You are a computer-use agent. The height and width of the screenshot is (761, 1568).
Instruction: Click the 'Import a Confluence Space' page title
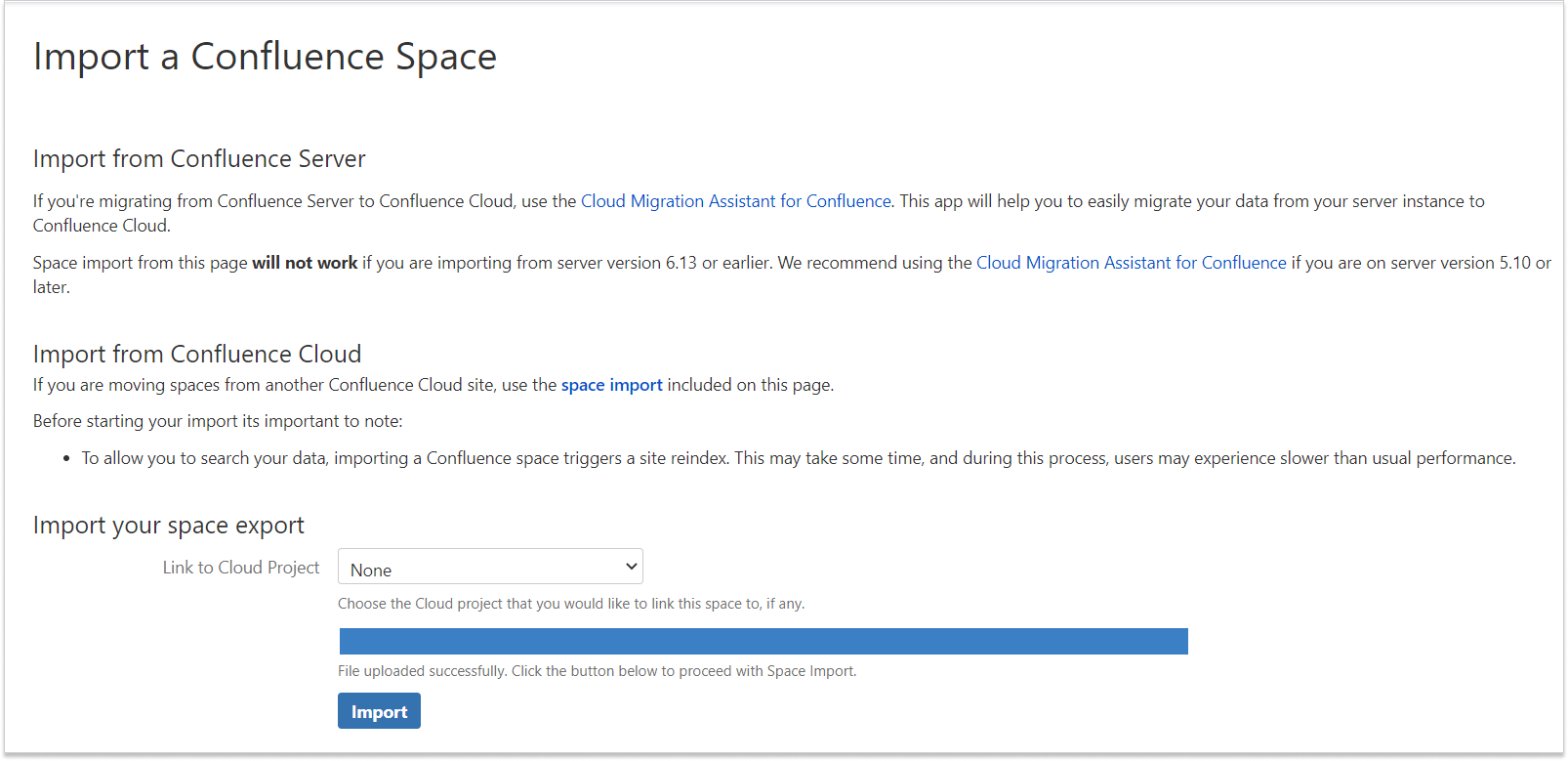point(265,57)
